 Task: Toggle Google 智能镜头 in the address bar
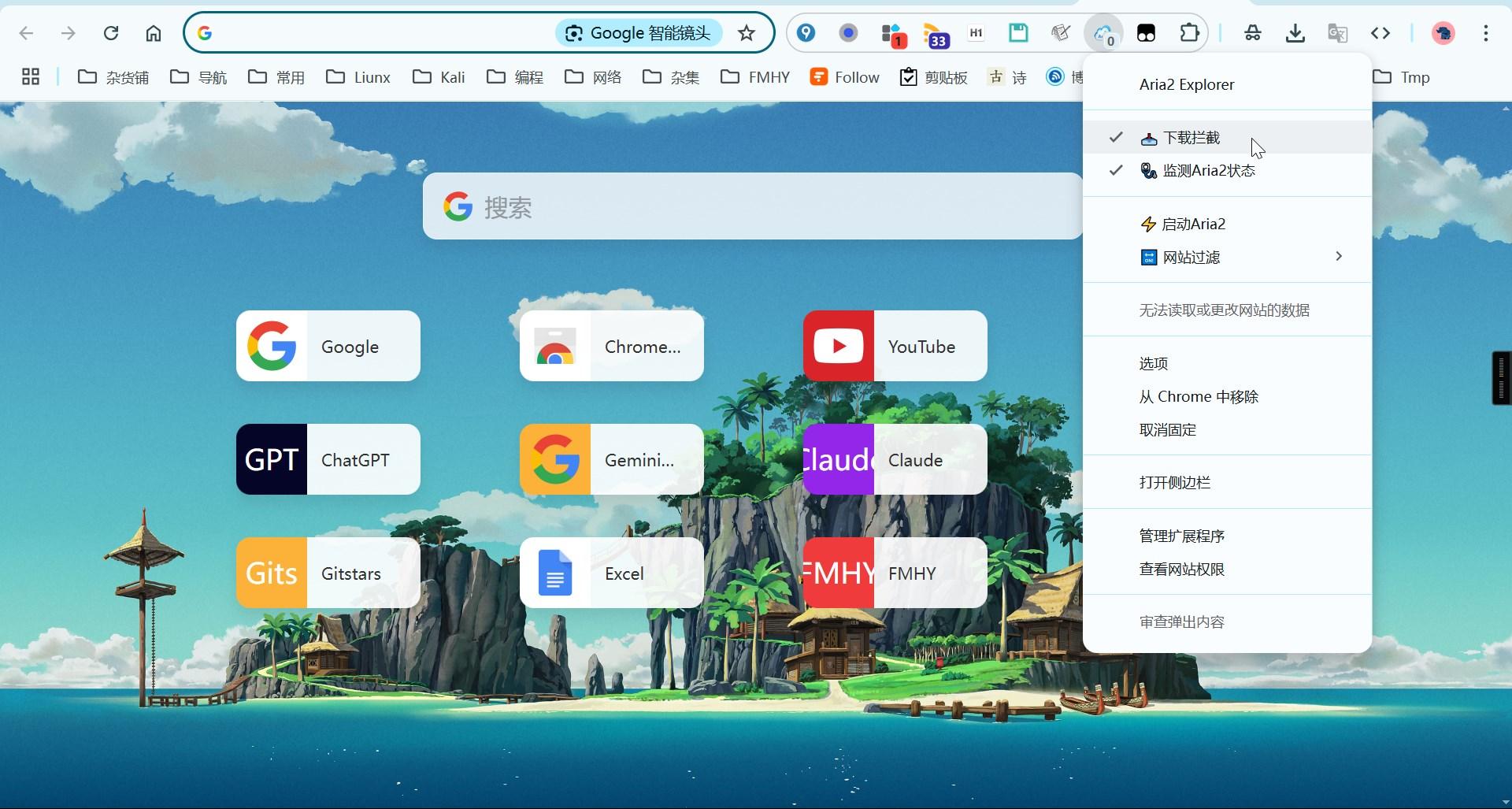[x=638, y=33]
